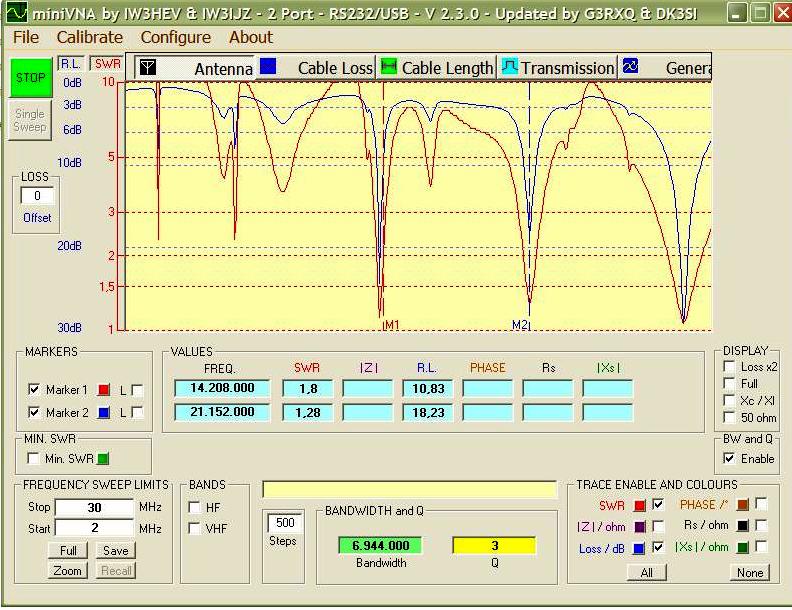Screen dimensions: 792x610
Task: Uncheck the Marker 1 checkbox
Action: [34, 389]
